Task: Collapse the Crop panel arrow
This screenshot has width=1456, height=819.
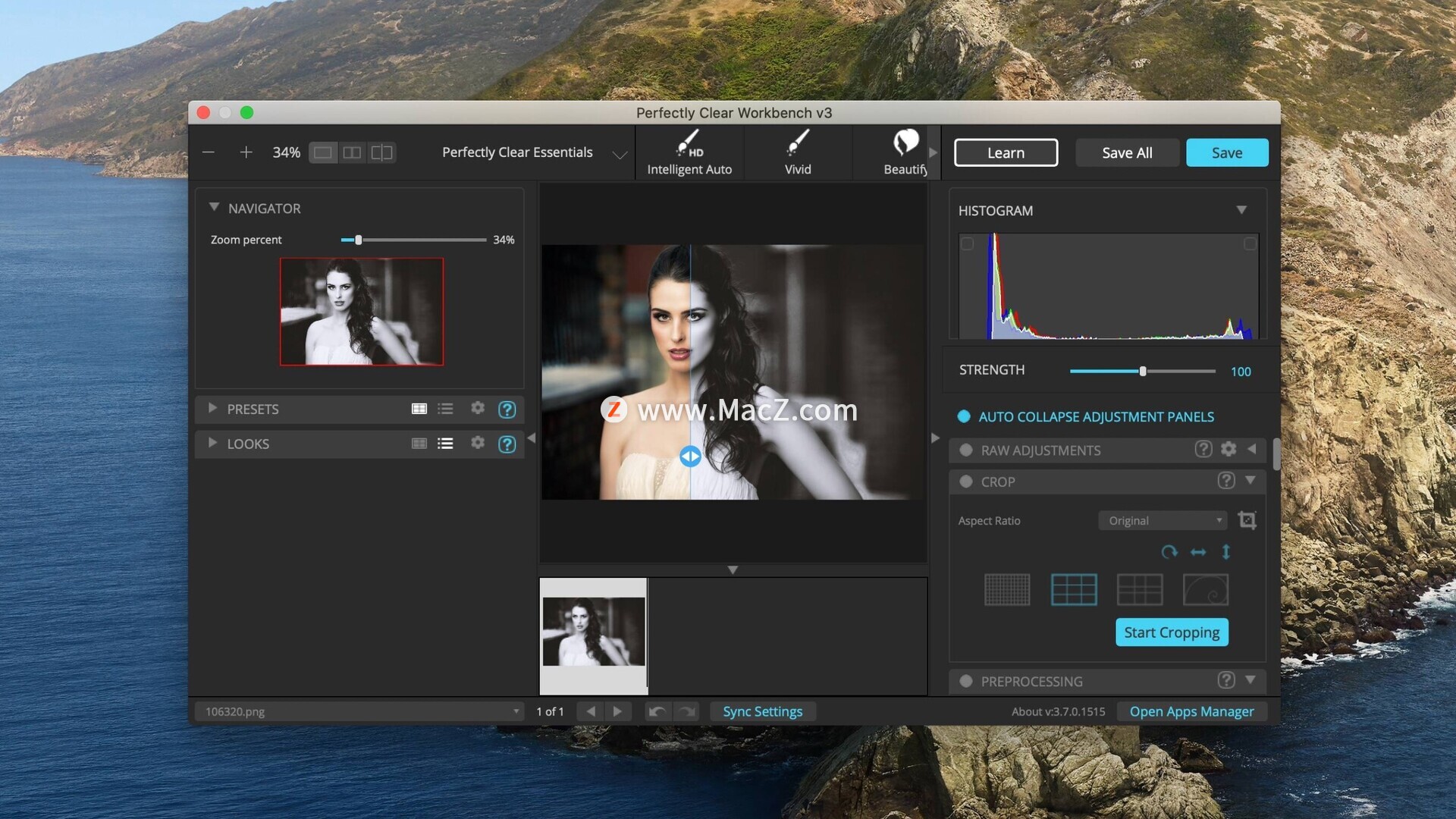Action: tap(1250, 480)
